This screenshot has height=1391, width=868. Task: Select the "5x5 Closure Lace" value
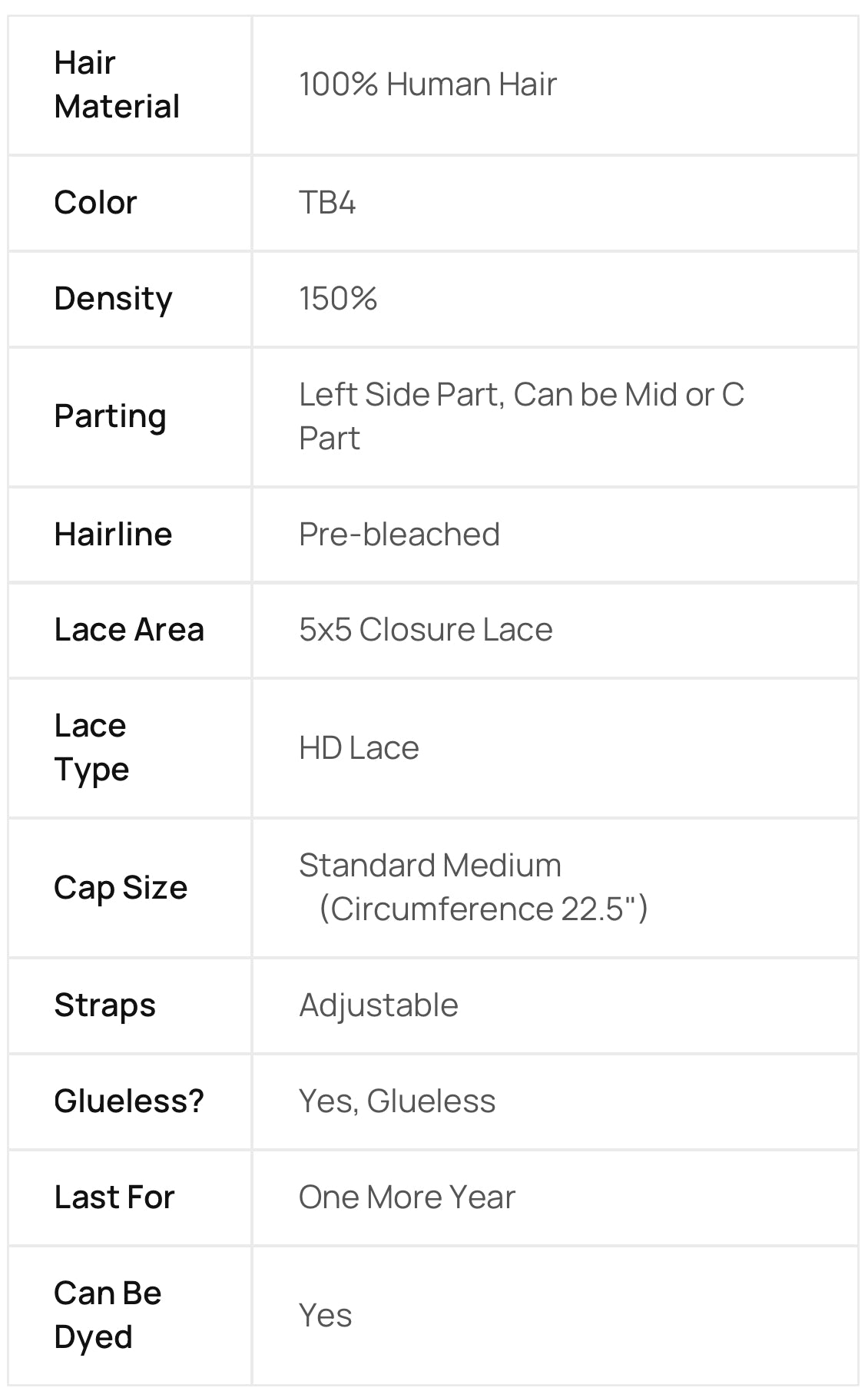pyautogui.click(x=426, y=630)
